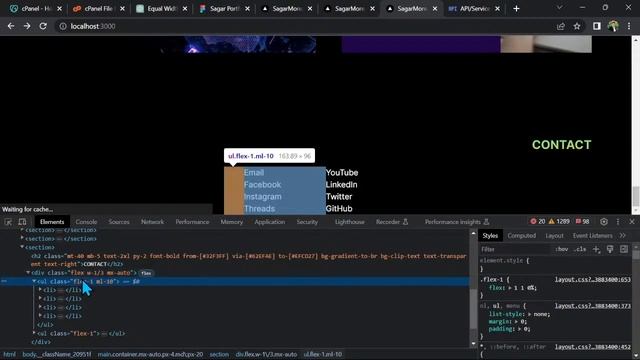Open layout.css line 373 source link
The width and height of the screenshot is (640, 360).
[593, 306]
